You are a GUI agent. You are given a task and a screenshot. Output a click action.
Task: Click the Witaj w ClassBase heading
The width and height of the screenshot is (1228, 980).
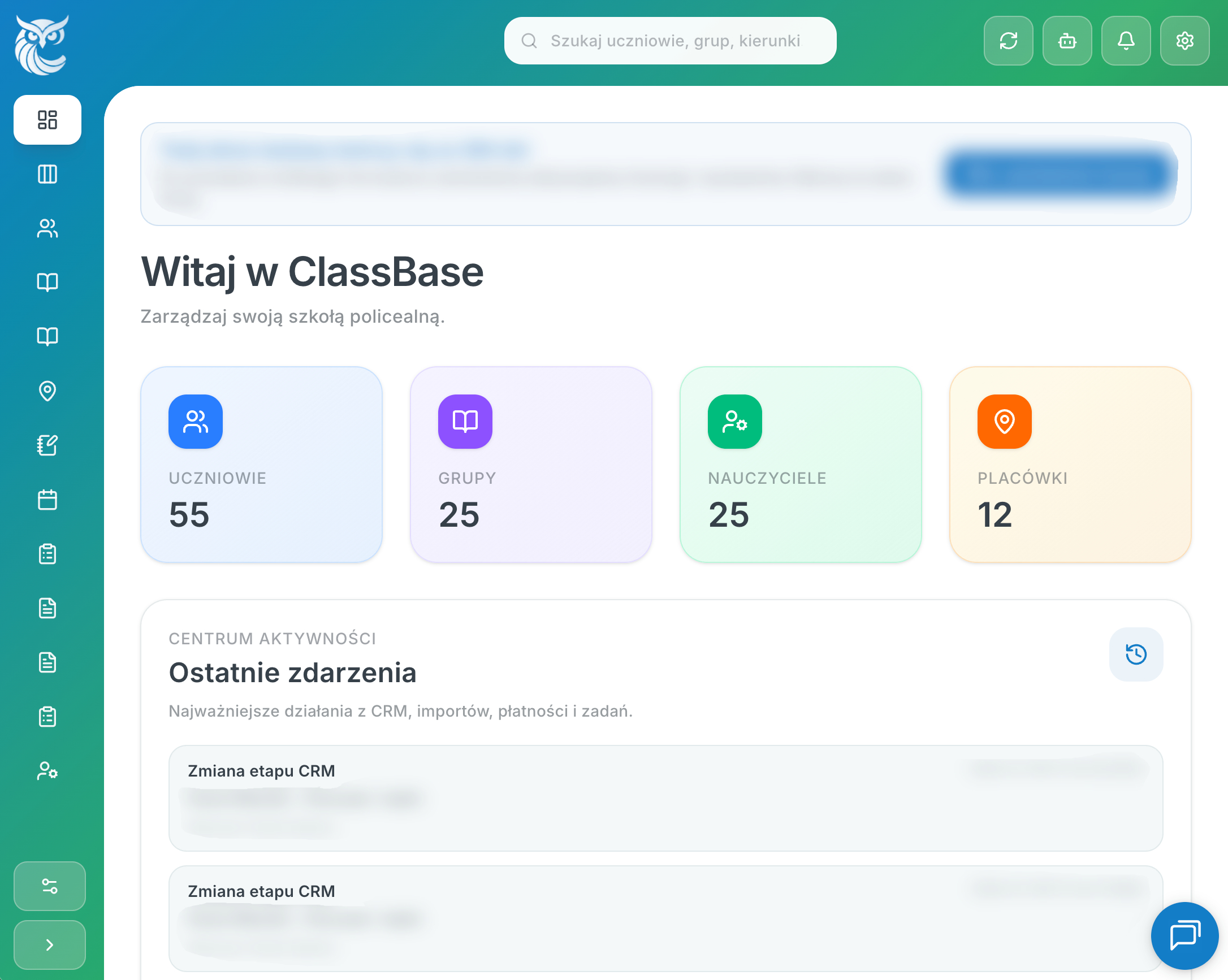(312, 272)
